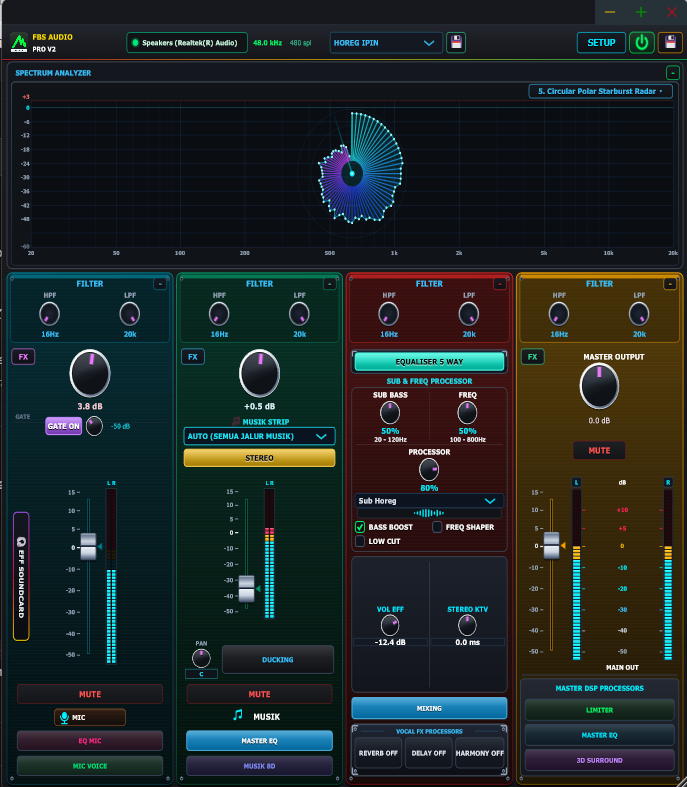Toggle the master channel FX button

coord(532,357)
